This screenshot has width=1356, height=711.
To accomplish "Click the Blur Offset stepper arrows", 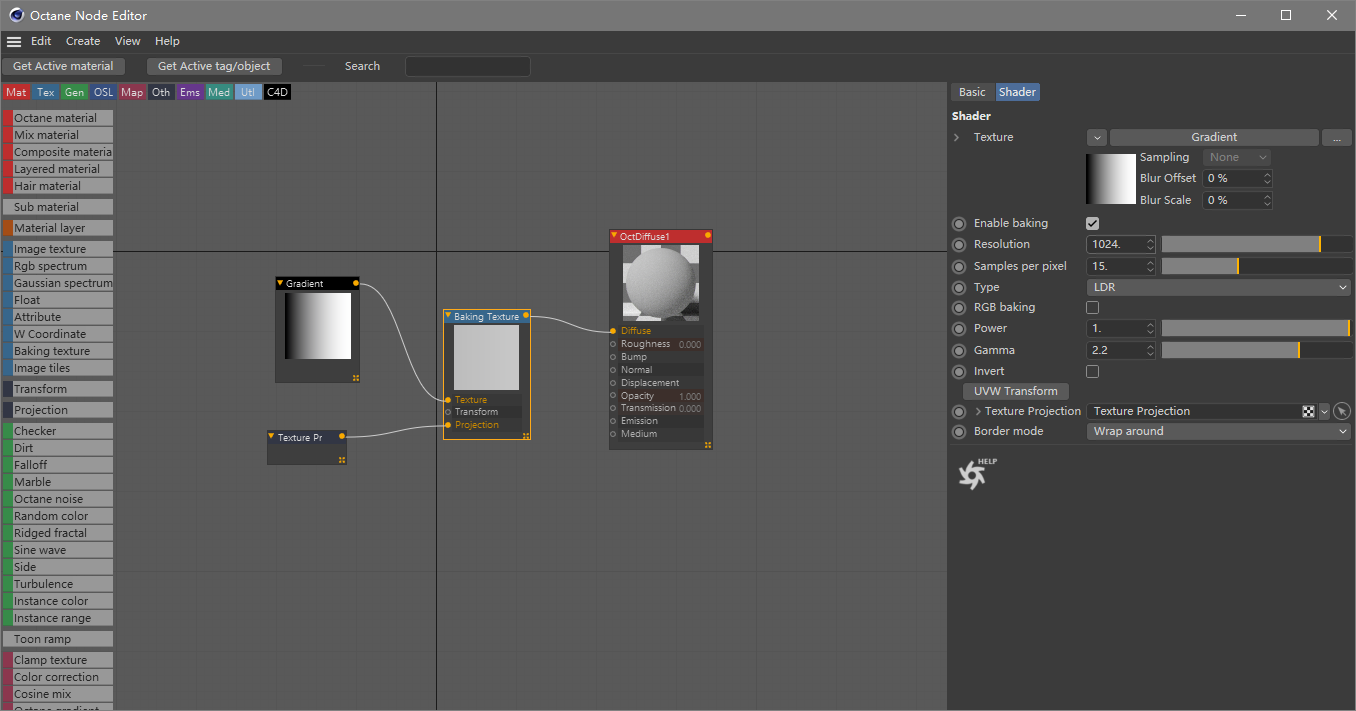I will tap(1267, 178).
